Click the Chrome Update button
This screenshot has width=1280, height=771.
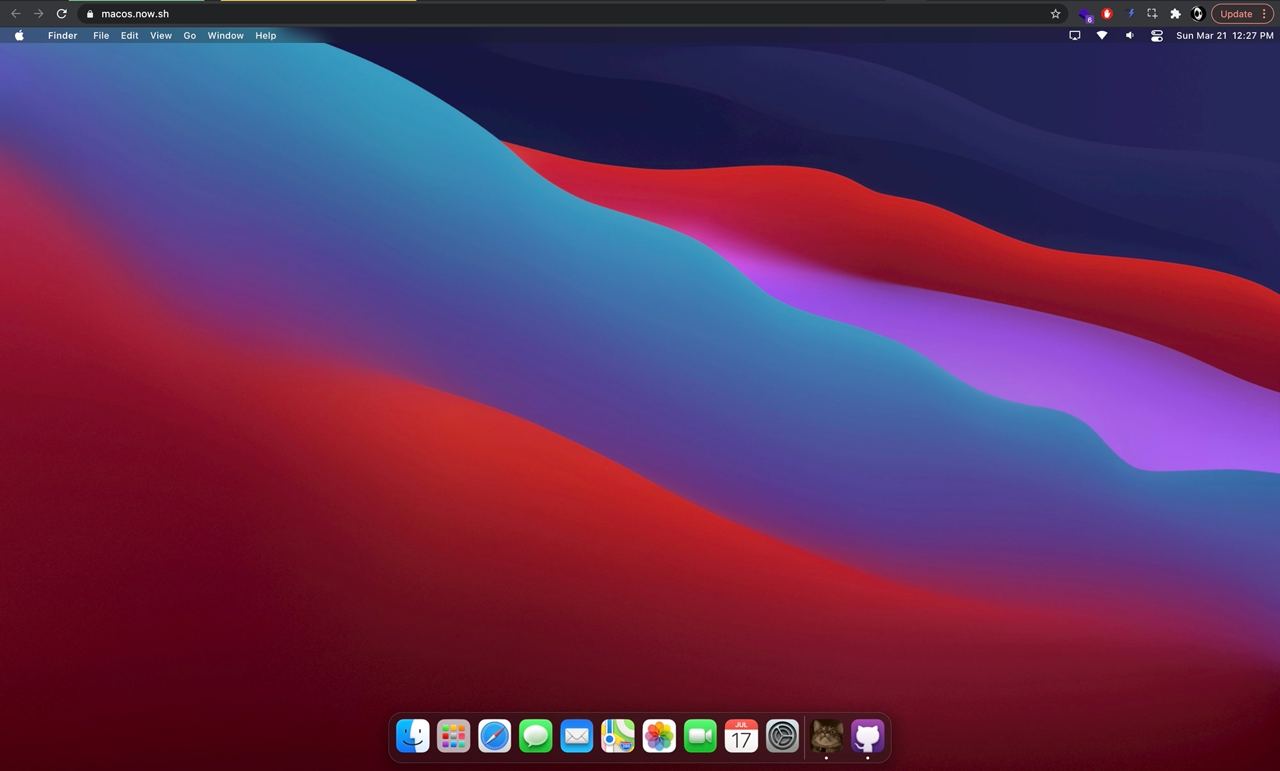click(1242, 14)
